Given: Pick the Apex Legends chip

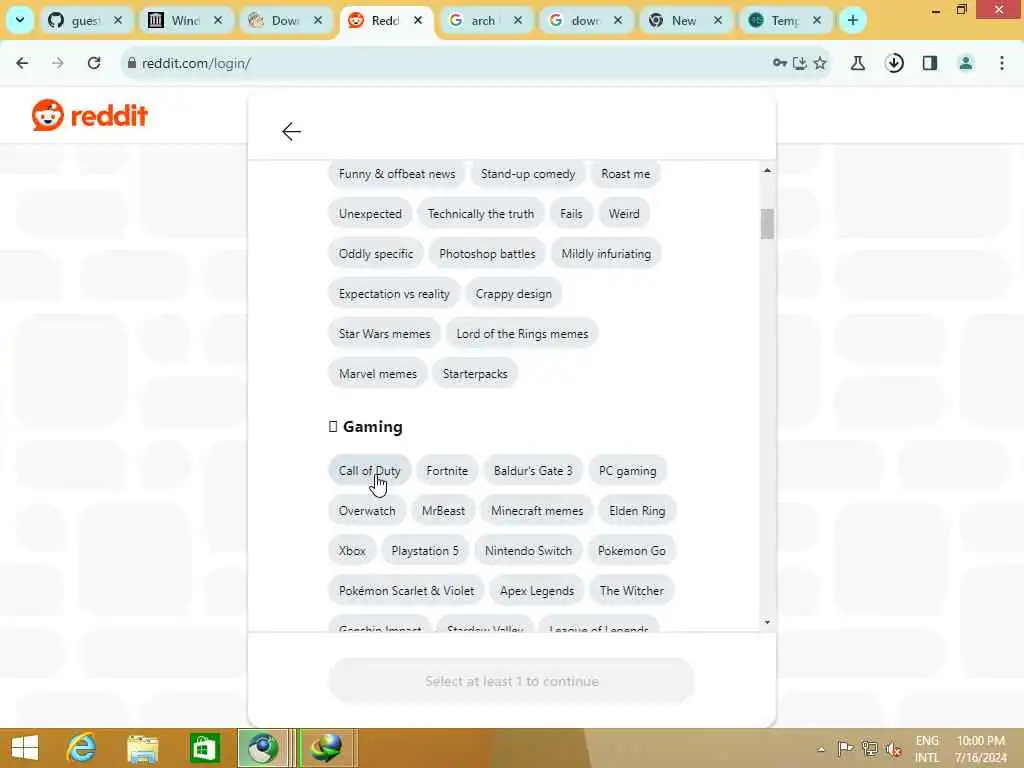Looking at the screenshot, I should pyautogui.click(x=537, y=590).
